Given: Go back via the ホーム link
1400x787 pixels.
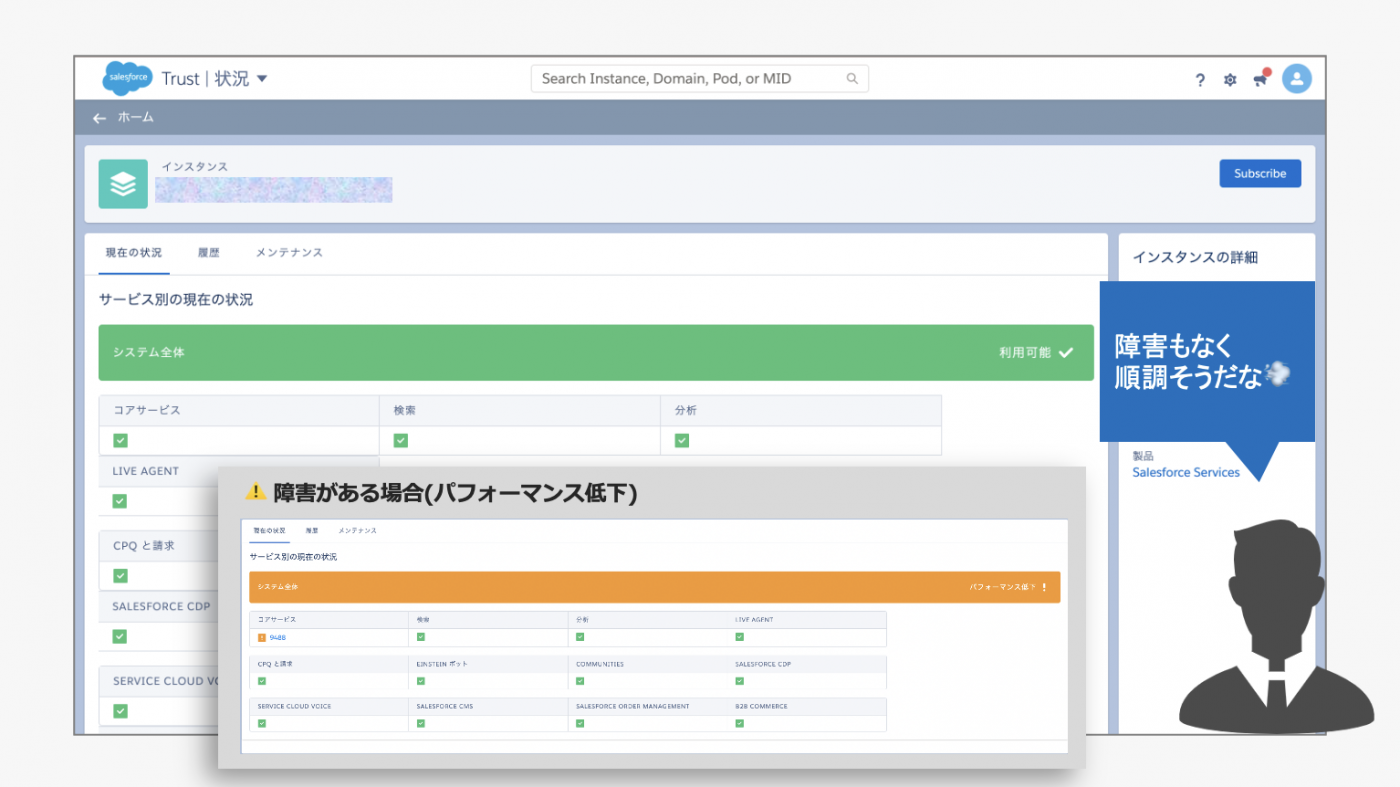Looking at the screenshot, I should (136, 118).
